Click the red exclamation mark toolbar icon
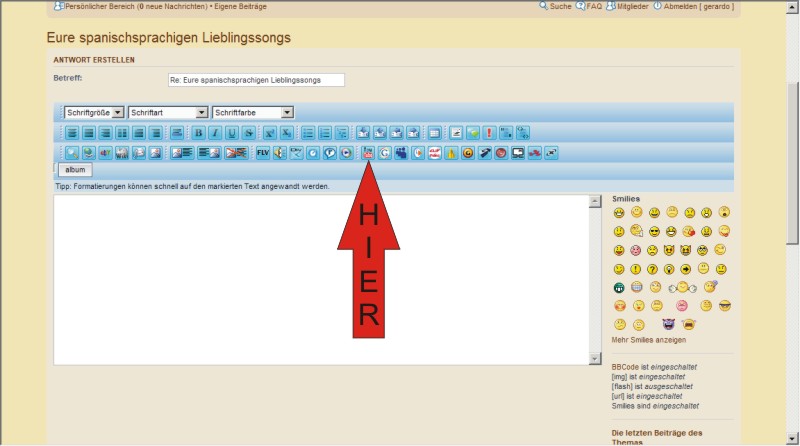Image resolution: width=800 pixels, height=446 pixels. 489,132
